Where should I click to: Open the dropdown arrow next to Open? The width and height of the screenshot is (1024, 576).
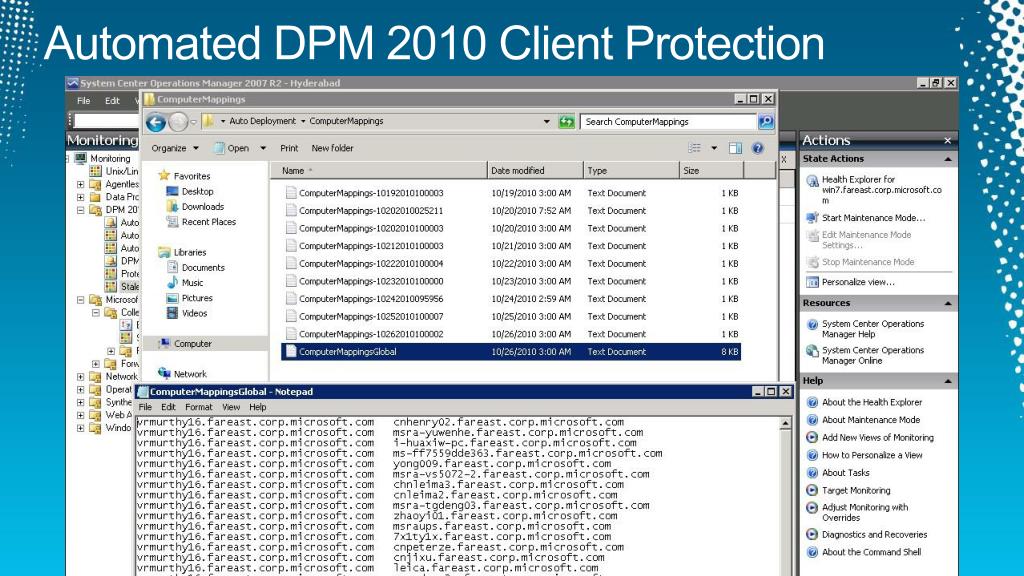tap(263, 148)
